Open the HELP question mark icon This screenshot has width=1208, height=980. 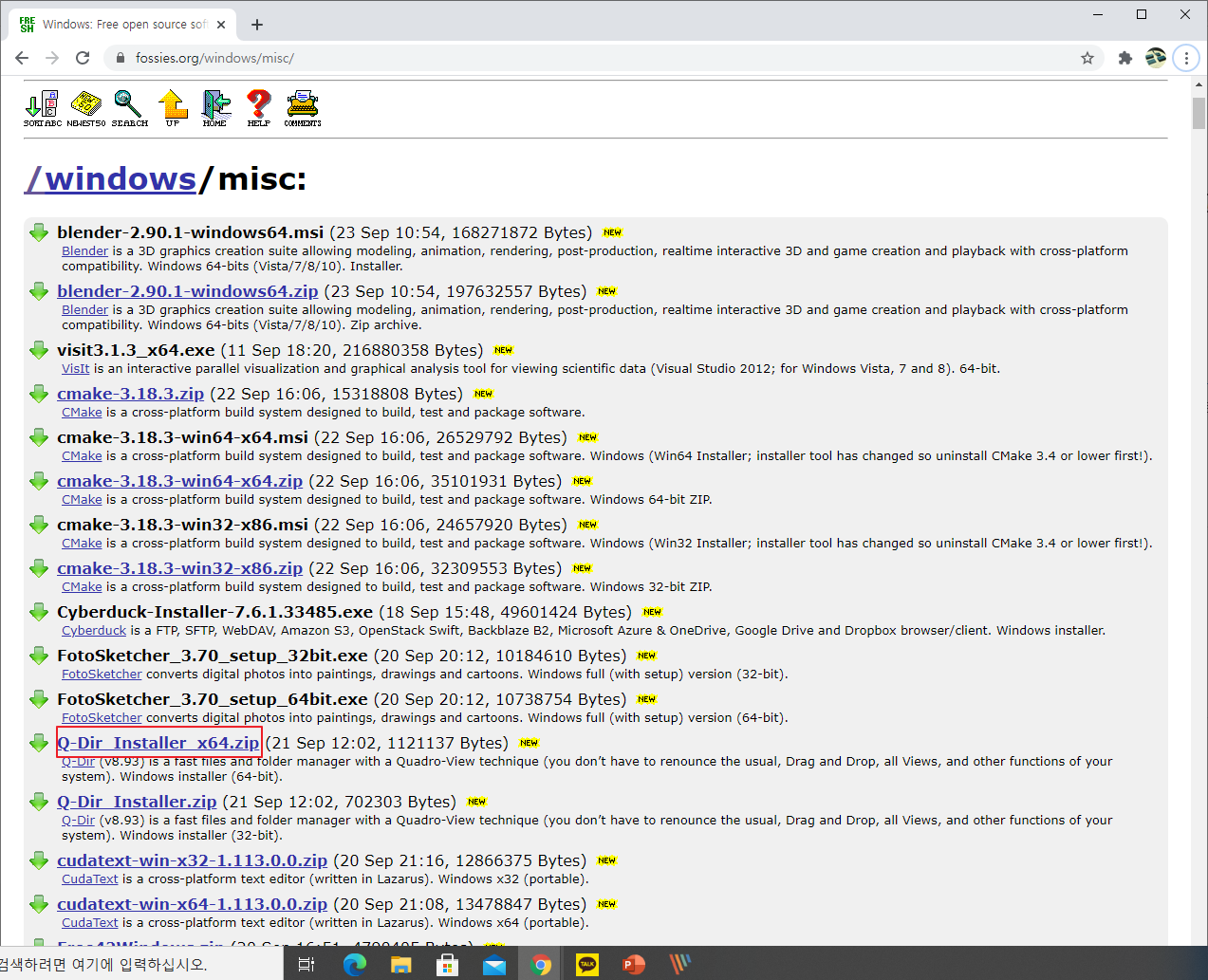pyautogui.click(x=258, y=108)
